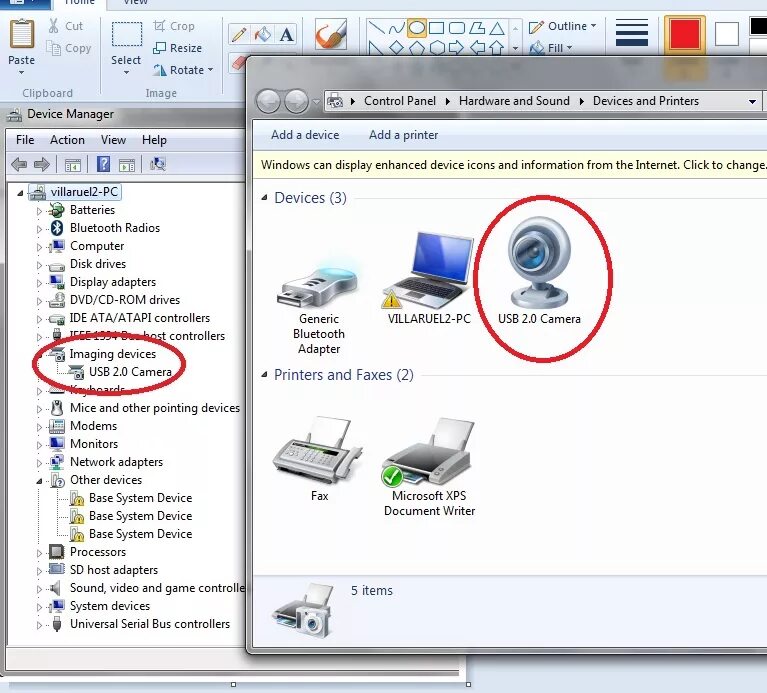Select the SD host adapters item
This screenshot has width=767, height=693.
(x=114, y=570)
